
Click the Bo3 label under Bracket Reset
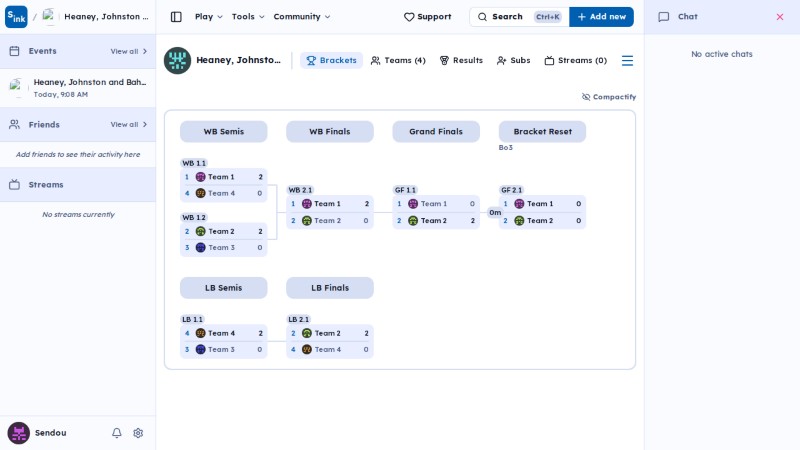pos(506,147)
